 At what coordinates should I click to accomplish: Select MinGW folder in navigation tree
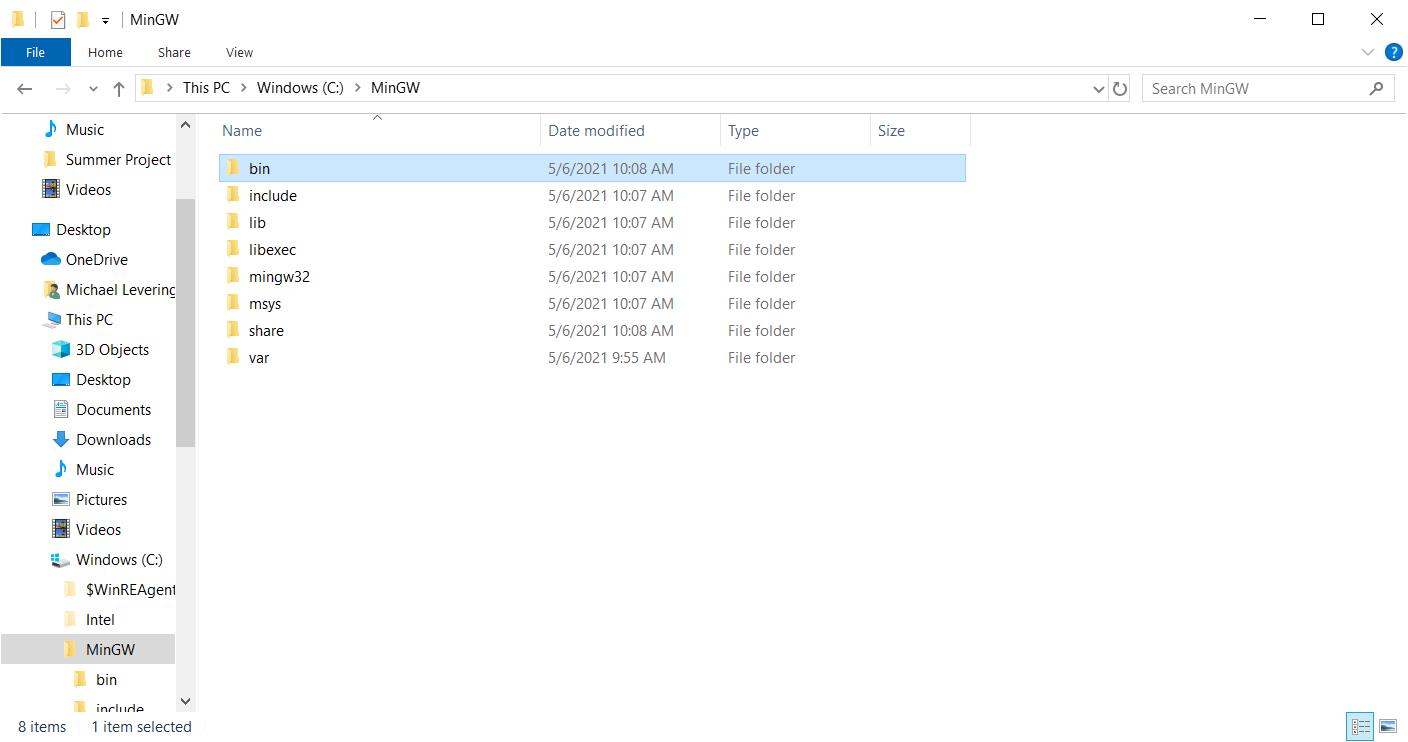pyautogui.click(x=110, y=650)
